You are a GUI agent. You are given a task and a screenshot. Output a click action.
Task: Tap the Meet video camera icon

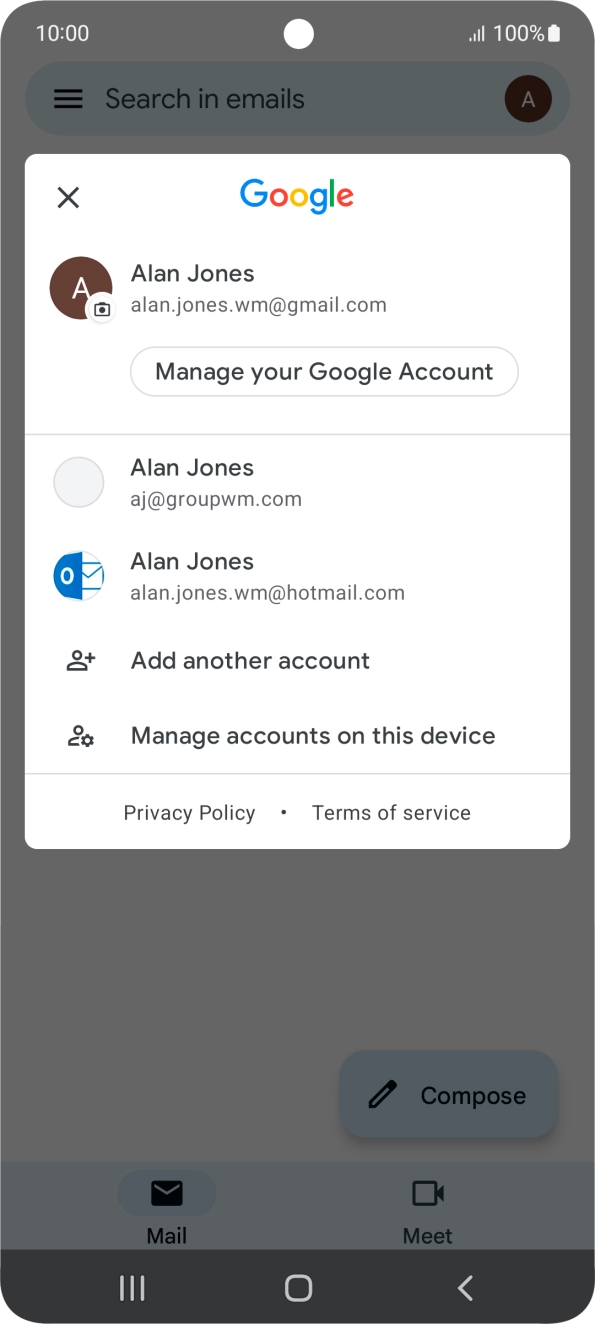pos(427,1191)
